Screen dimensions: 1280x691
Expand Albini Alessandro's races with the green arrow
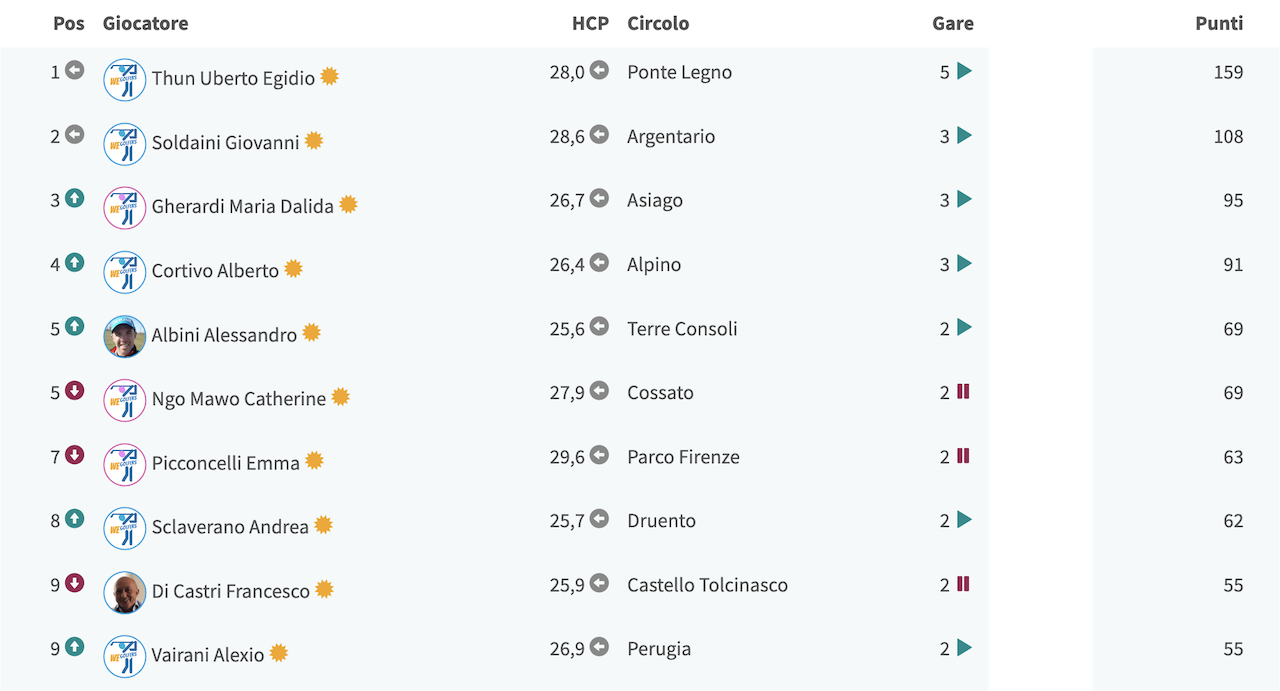tap(964, 327)
